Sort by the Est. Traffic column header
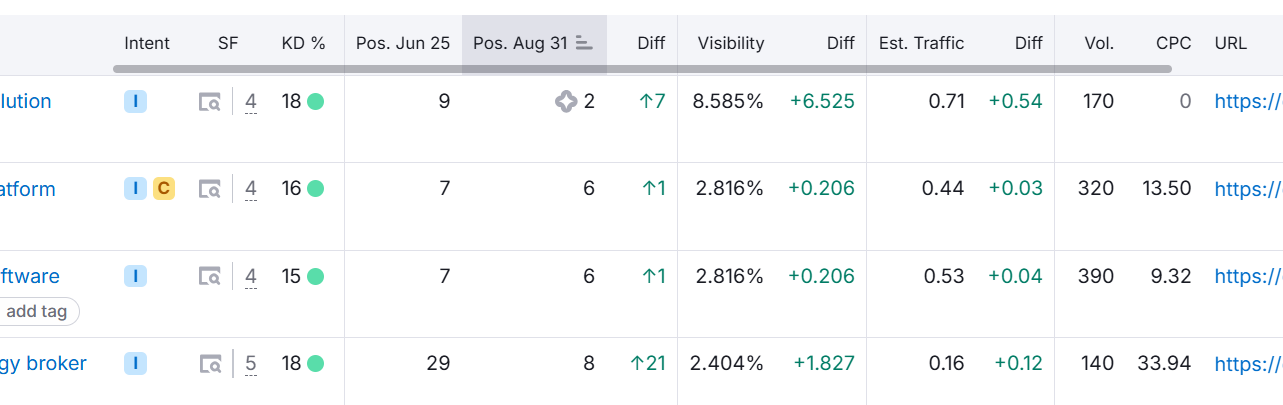The height and width of the screenshot is (405, 1283). point(921,44)
